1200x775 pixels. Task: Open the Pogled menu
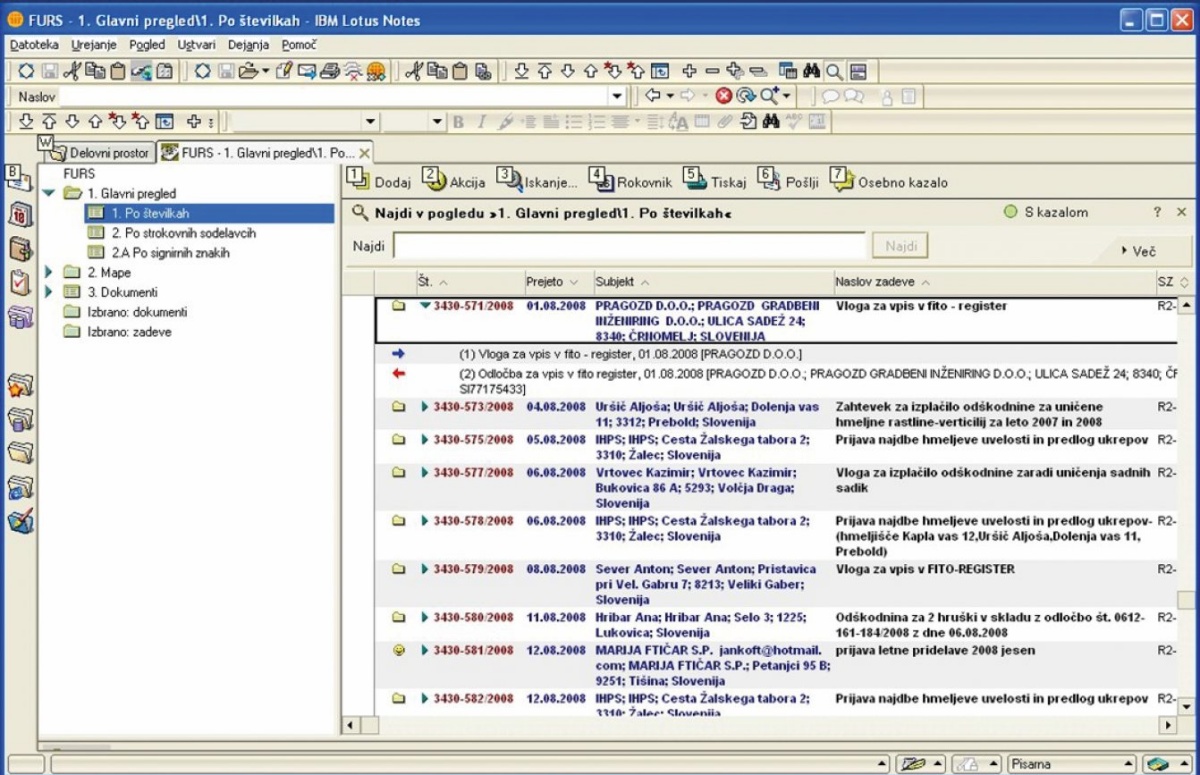click(147, 45)
